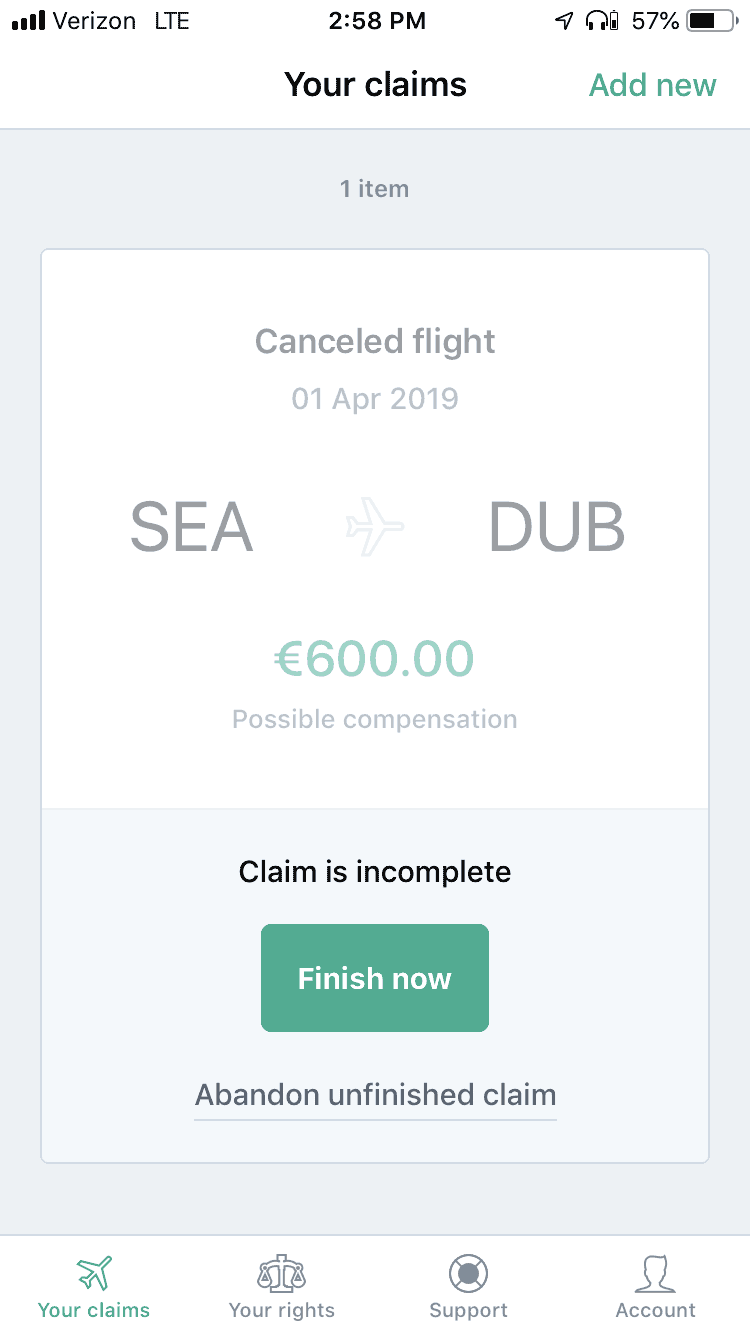This screenshot has width=750, height=1334.
Task: Click the Finish now button
Action: tap(375, 978)
